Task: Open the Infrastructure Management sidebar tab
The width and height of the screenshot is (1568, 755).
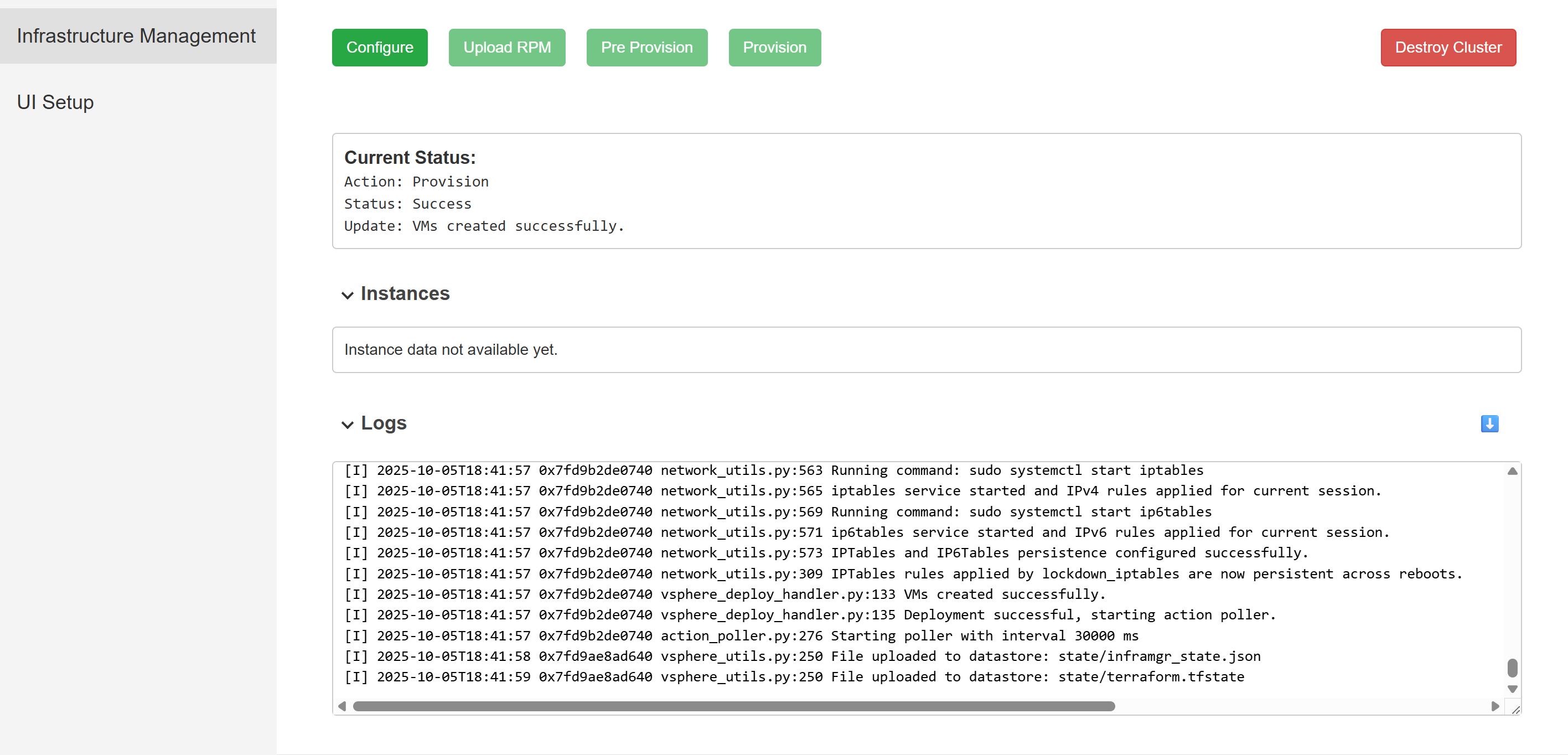Action: (136, 36)
